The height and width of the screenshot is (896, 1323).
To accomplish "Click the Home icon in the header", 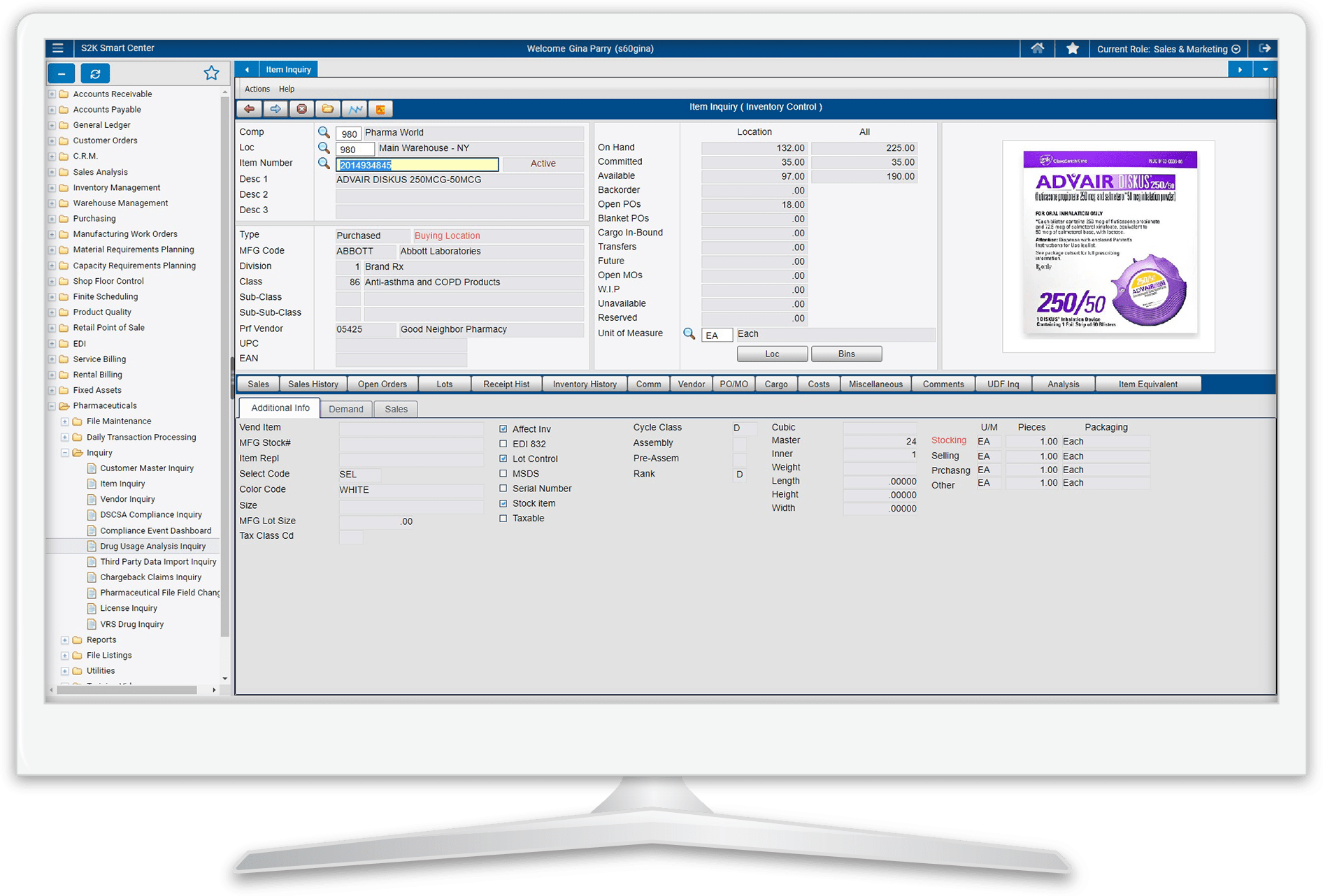I will tap(1037, 48).
